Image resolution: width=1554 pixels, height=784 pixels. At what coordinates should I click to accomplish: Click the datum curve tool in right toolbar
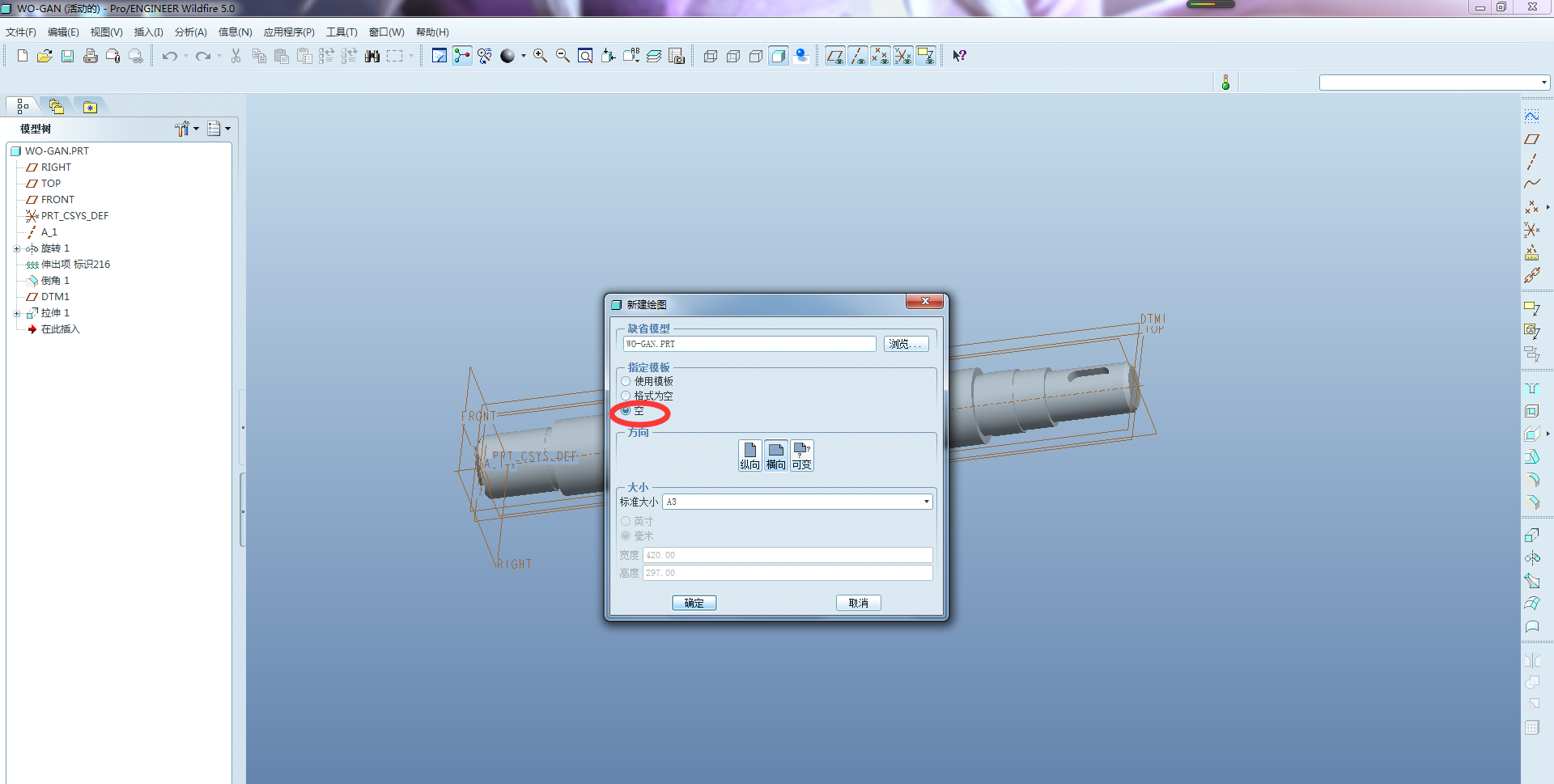click(x=1531, y=184)
